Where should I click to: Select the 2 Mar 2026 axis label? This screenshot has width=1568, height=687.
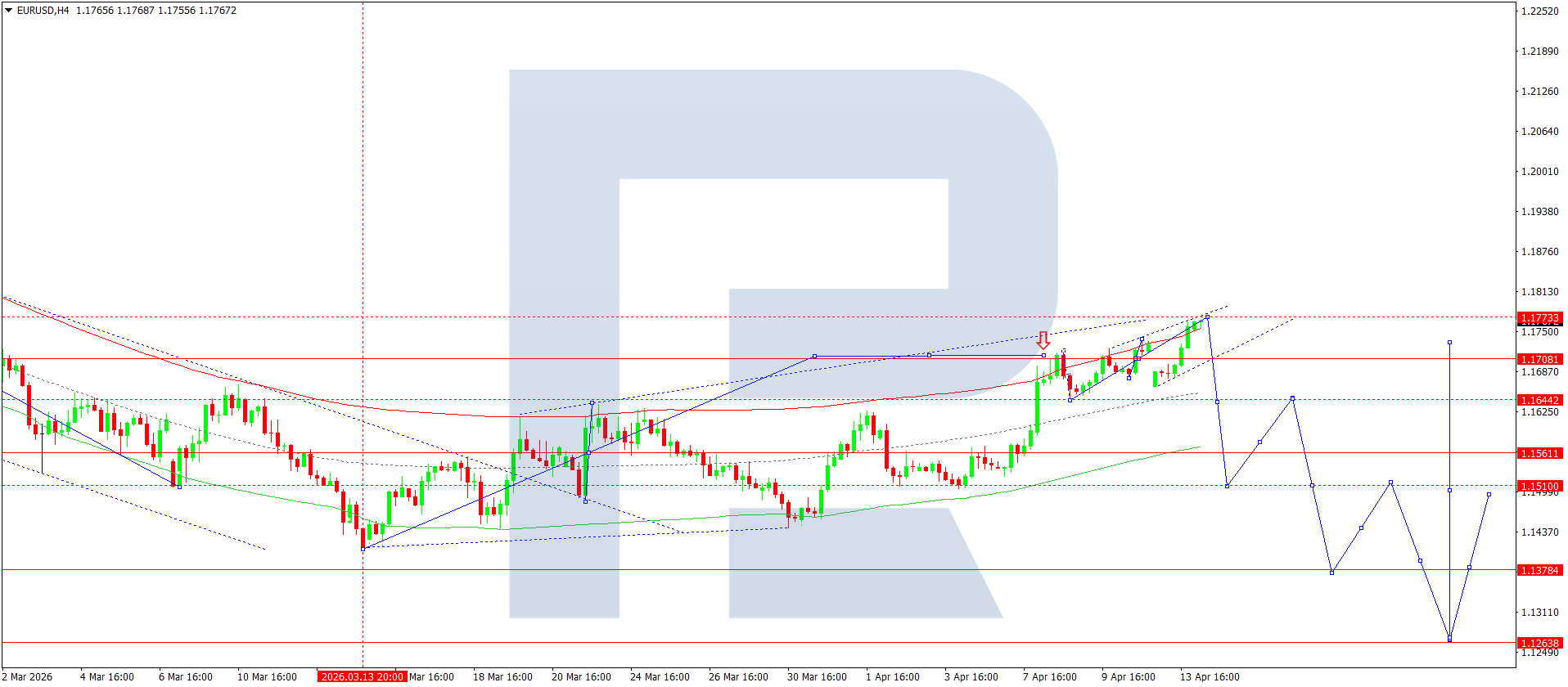28,676
